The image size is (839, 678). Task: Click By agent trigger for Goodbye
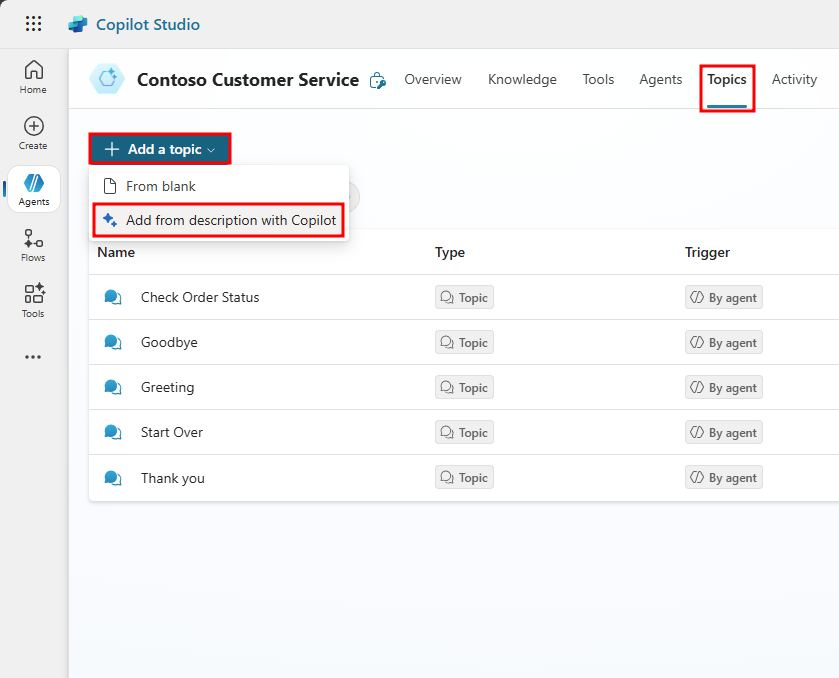coord(723,342)
